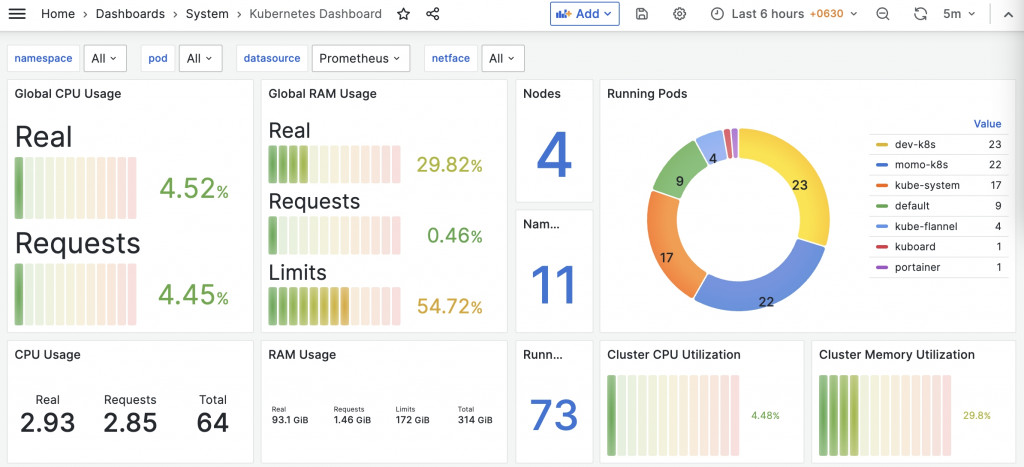Open RAM Usage panel title
Screen dimensions: 1024x467
click(302, 355)
